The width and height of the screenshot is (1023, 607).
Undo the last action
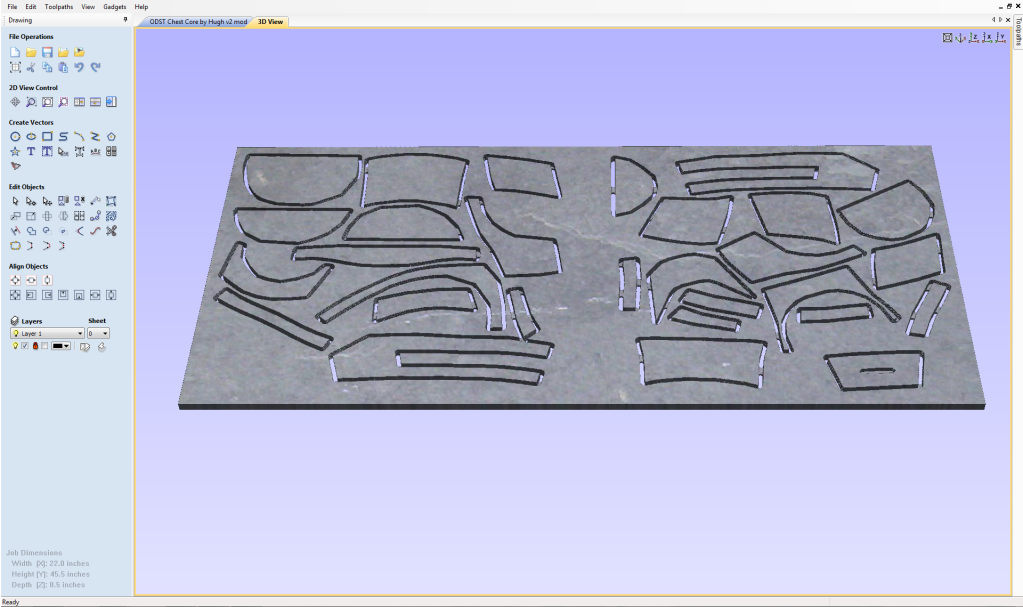[79, 67]
